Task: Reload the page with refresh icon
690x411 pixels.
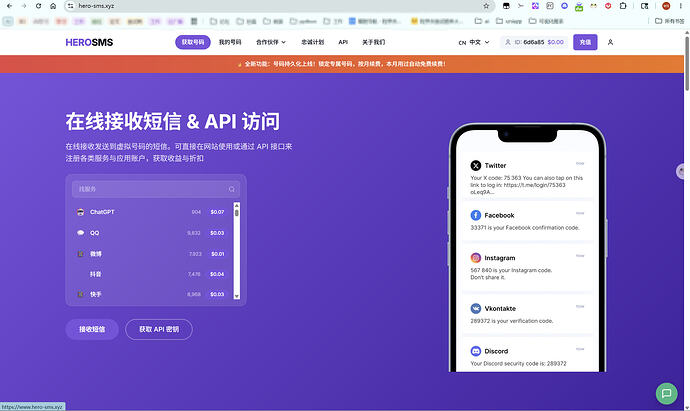Action: click(38, 6)
